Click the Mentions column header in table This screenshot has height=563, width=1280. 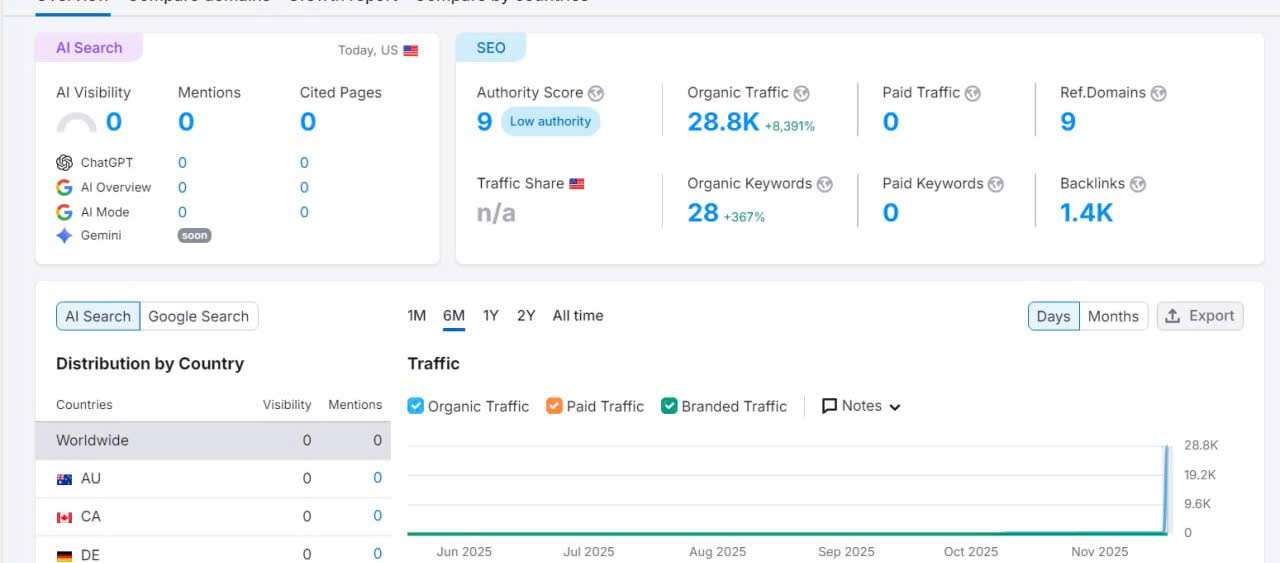coord(355,405)
